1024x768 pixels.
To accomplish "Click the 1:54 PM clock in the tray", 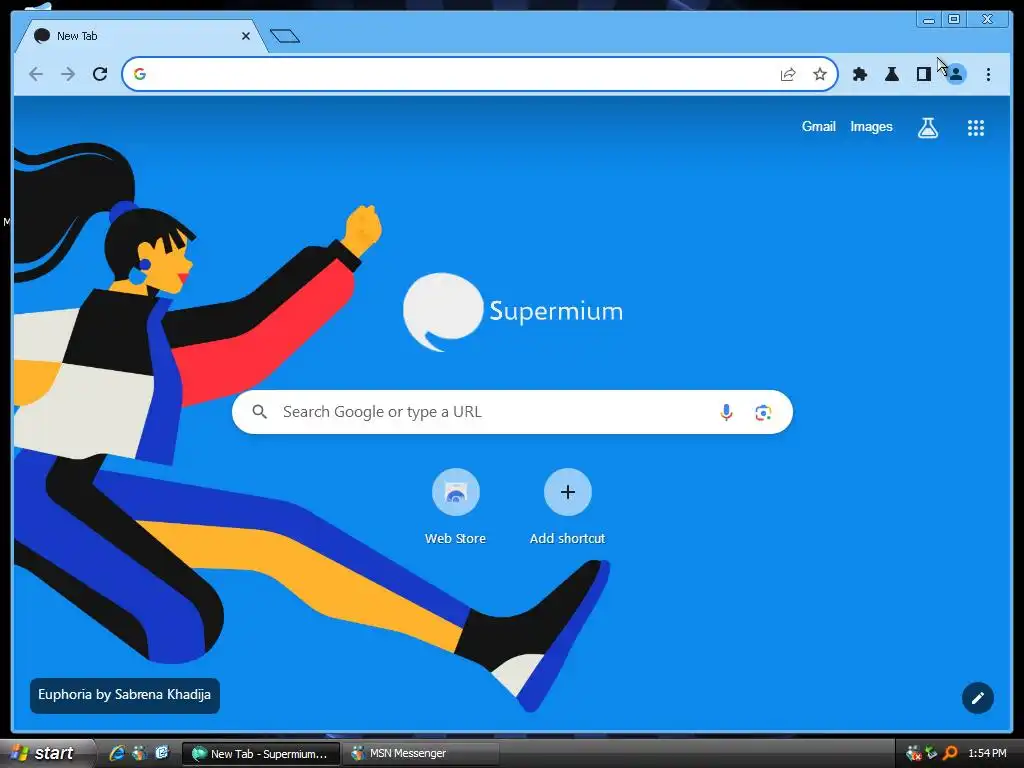I will pyautogui.click(x=987, y=754).
